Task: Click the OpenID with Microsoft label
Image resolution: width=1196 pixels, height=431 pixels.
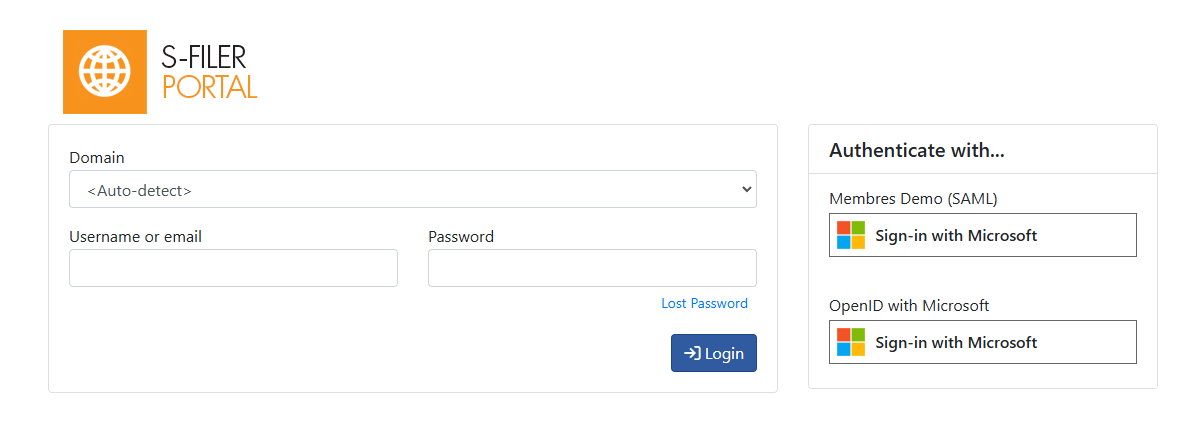Action: tap(909, 306)
